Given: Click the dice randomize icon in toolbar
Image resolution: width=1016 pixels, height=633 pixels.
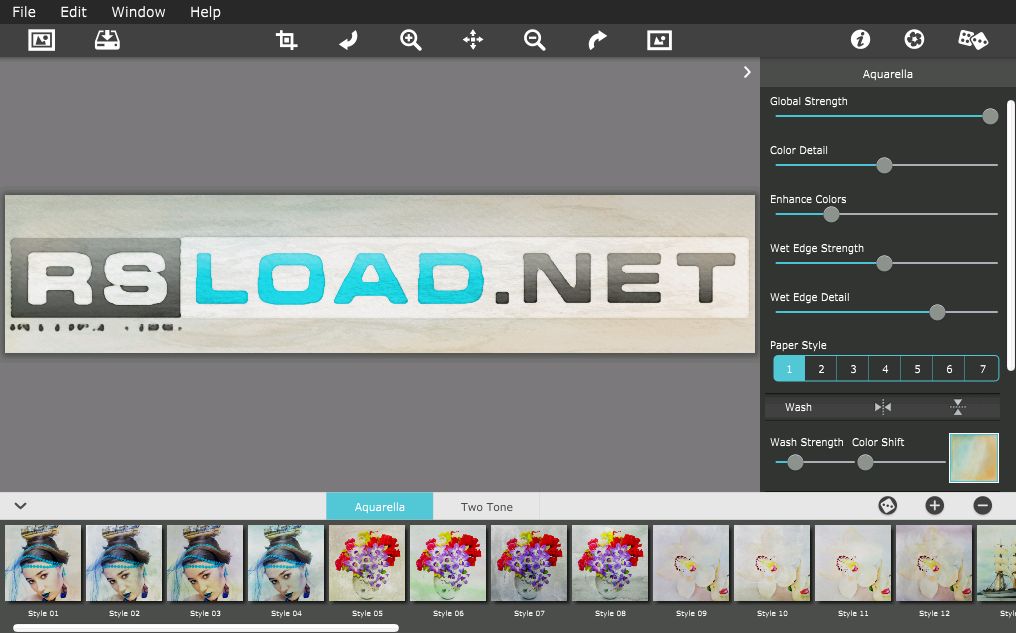Looking at the screenshot, I should pos(973,40).
